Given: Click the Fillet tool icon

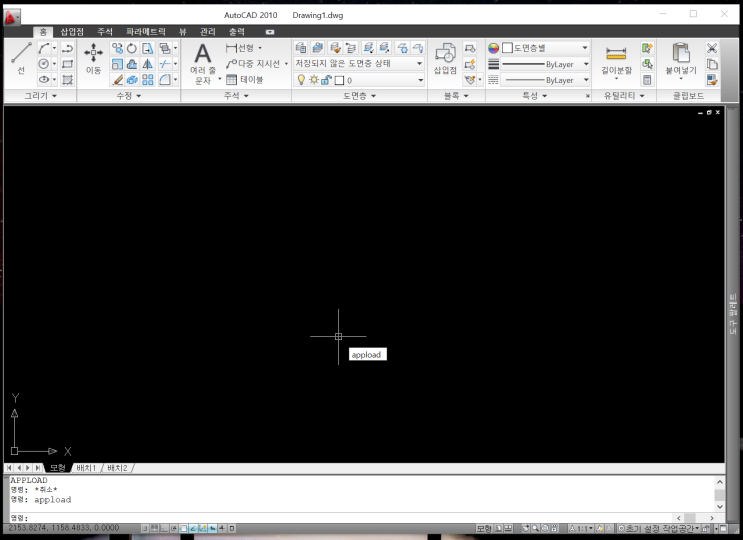Looking at the screenshot, I should tap(164, 79).
